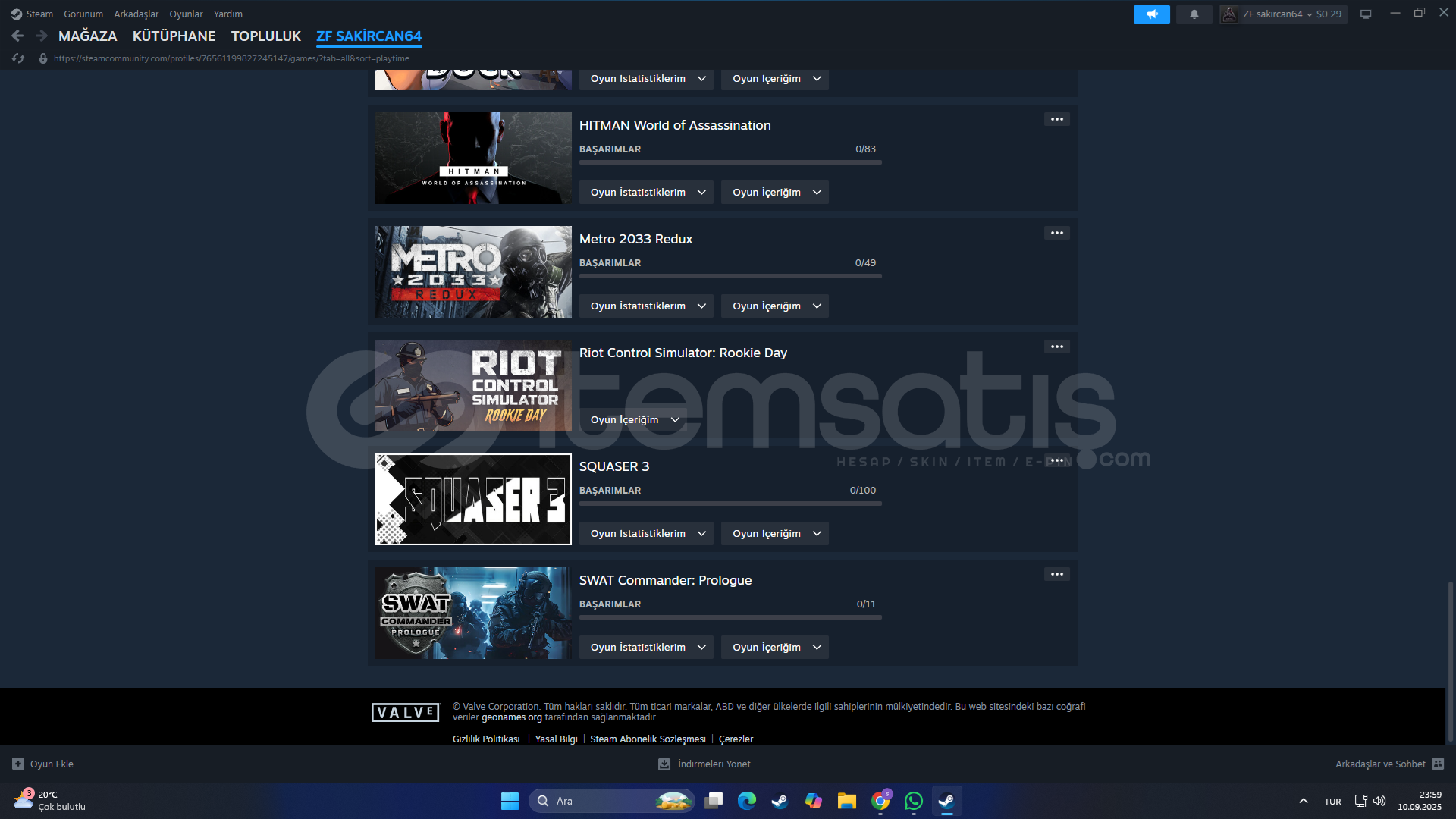1456x819 pixels.
Task: Click SWAT Commander Prologue thumbnail
Action: (473, 613)
